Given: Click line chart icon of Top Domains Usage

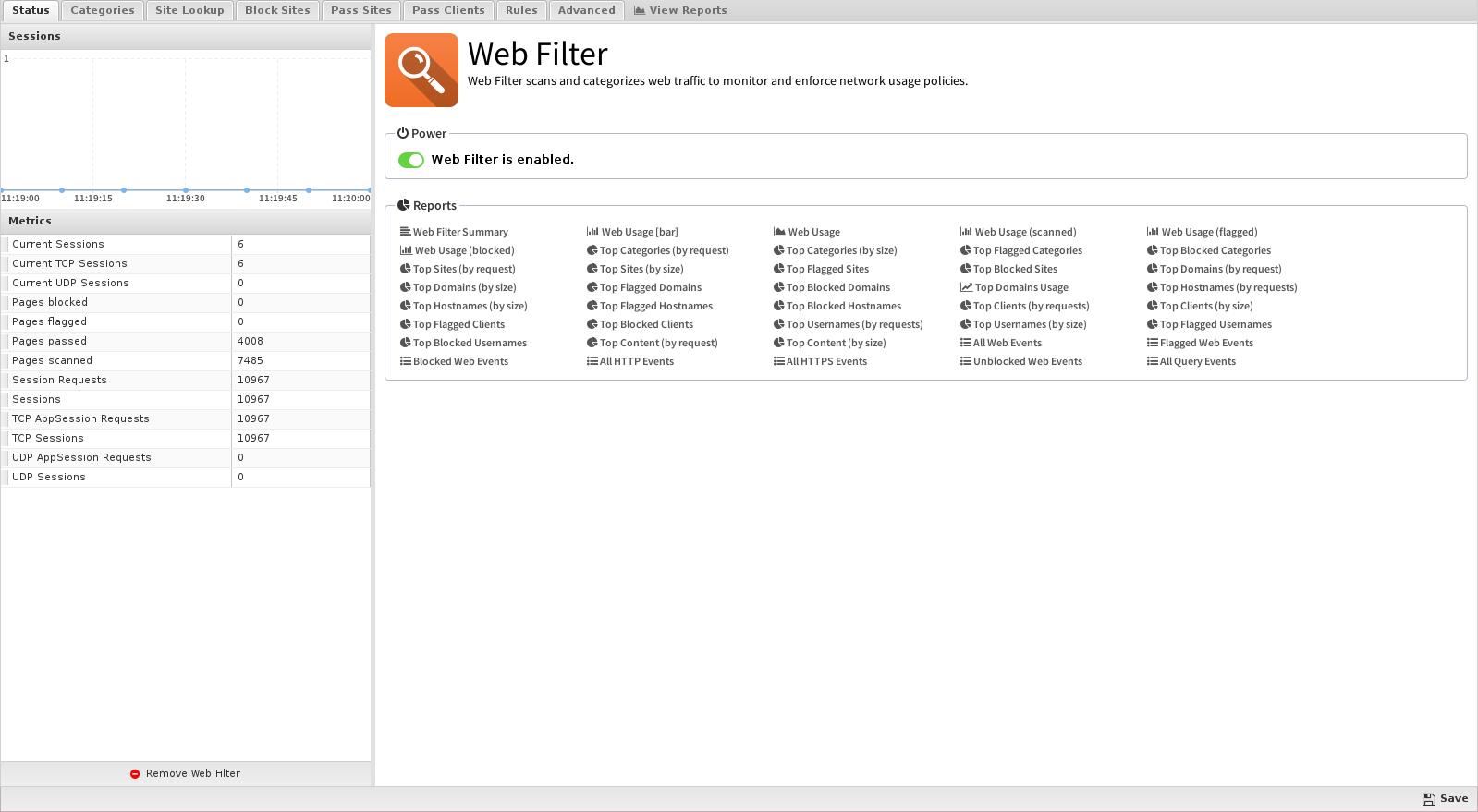Looking at the screenshot, I should tap(966, 287).
